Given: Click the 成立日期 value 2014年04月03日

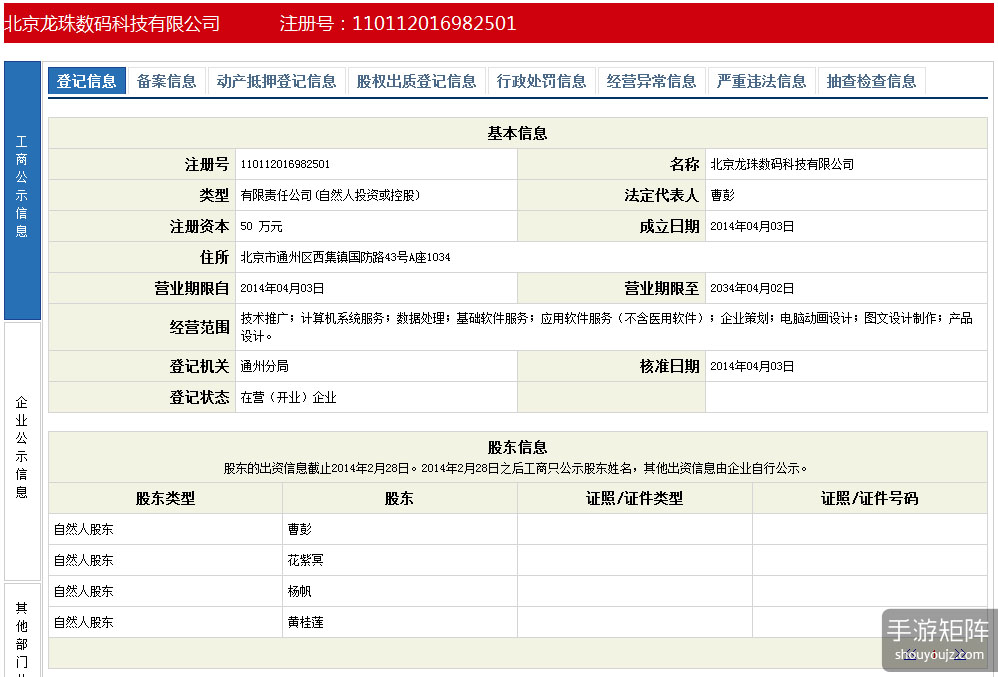Looking at the screenshot, I should [752, 227].
